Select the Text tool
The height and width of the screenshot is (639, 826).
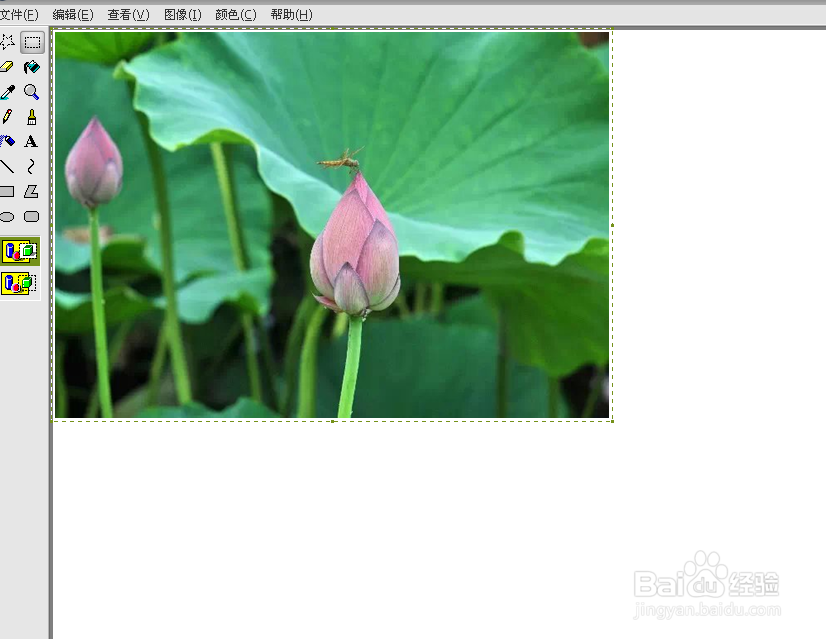(x=31, y=142)
